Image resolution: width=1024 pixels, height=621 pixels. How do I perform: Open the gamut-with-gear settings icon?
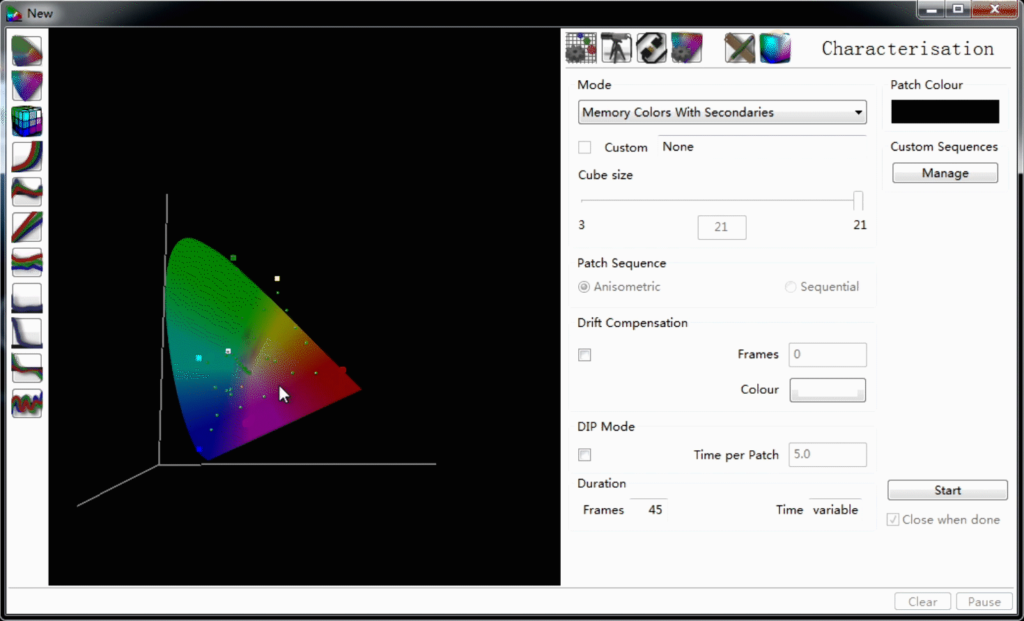pos(687,48)
